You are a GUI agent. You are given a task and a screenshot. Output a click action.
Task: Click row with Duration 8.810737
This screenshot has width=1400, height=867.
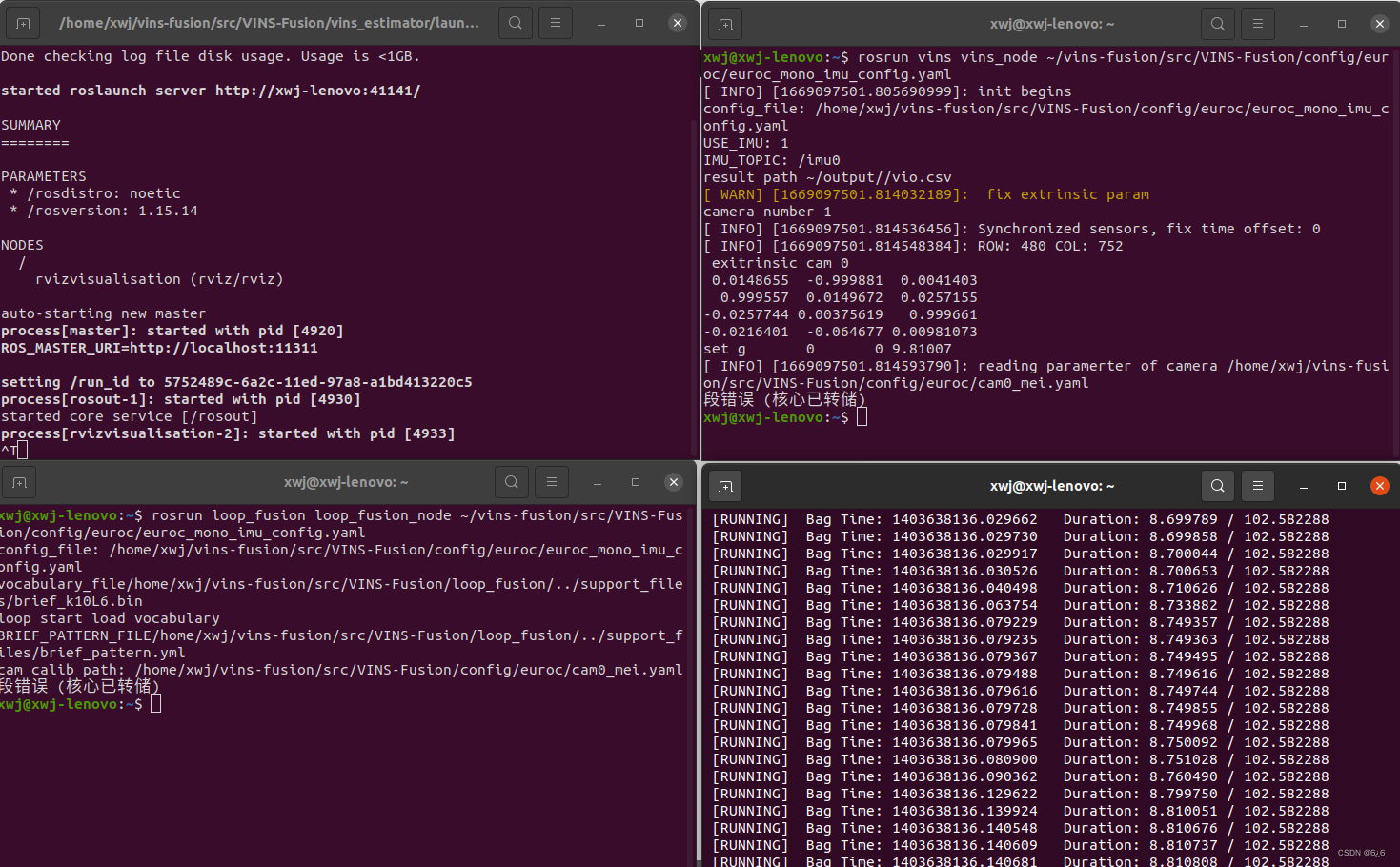coord(1021,845)
